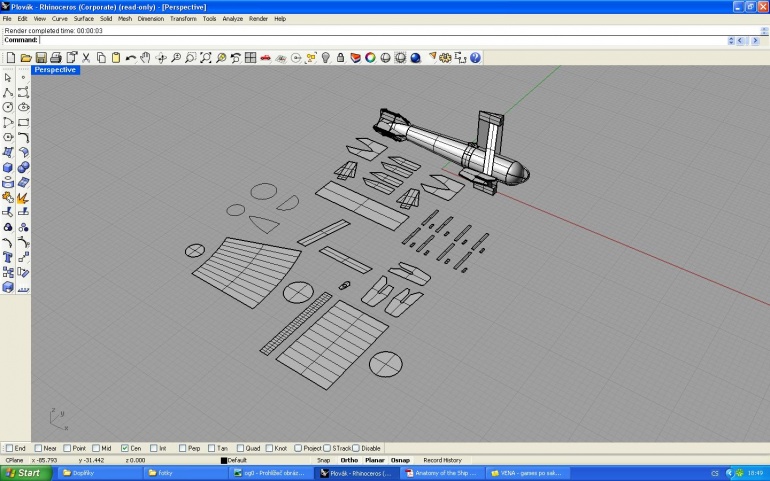Uncheck the Cen osnap checkbox
This screenshot has height=481, width=770.
coord(125,448)
